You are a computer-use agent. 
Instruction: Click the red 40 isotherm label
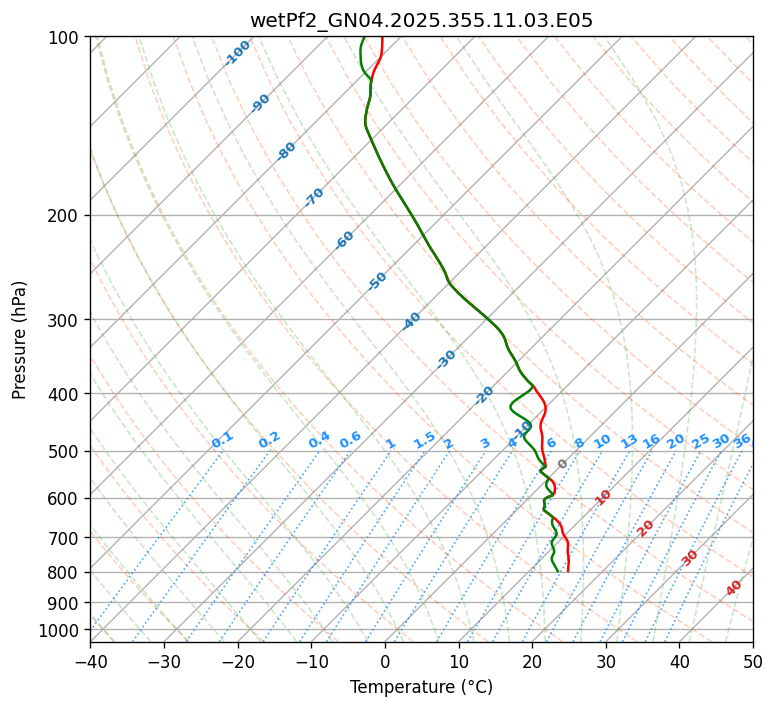tap(734, 588)
